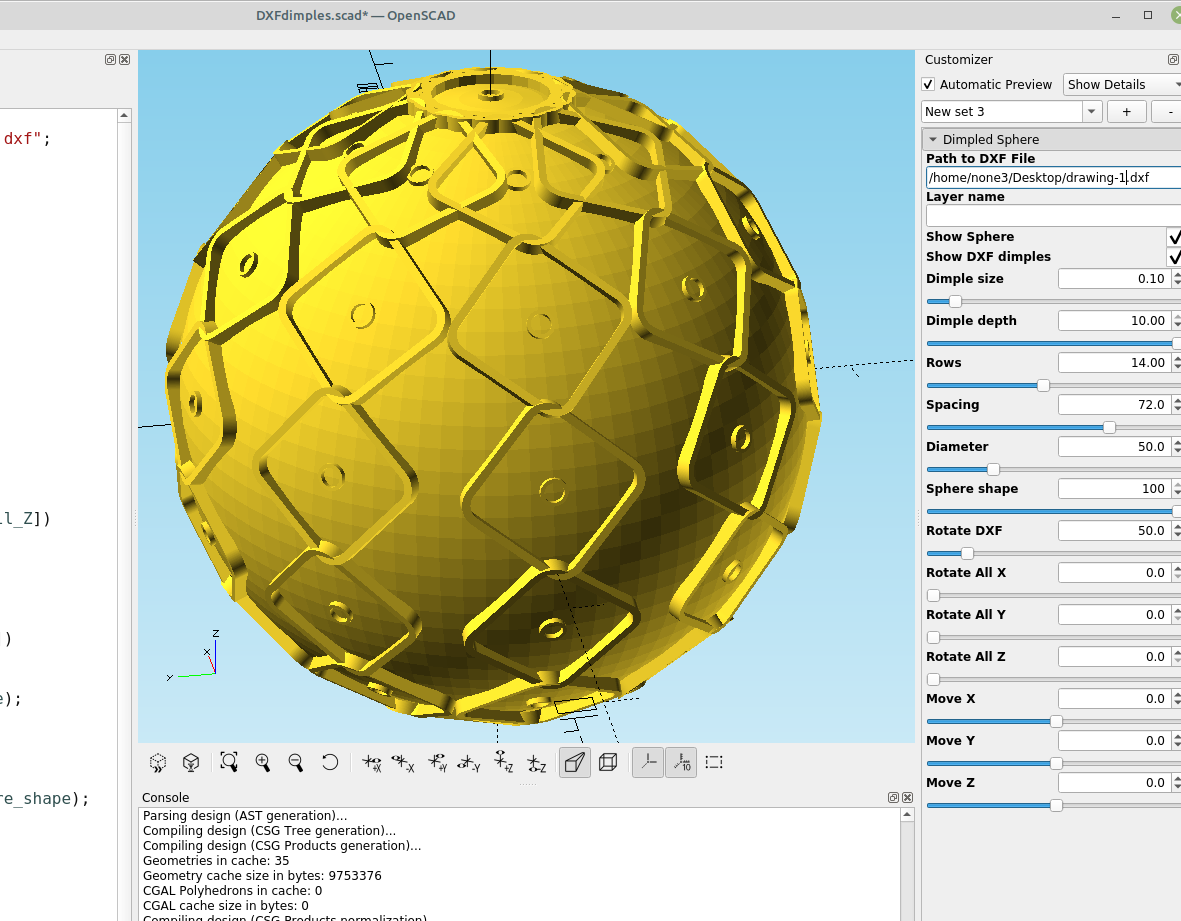The image size is (1181, 921).
Task: Reset the view rotation with the rotate icon
Action: pyautogui.click(x=330, y=762)
